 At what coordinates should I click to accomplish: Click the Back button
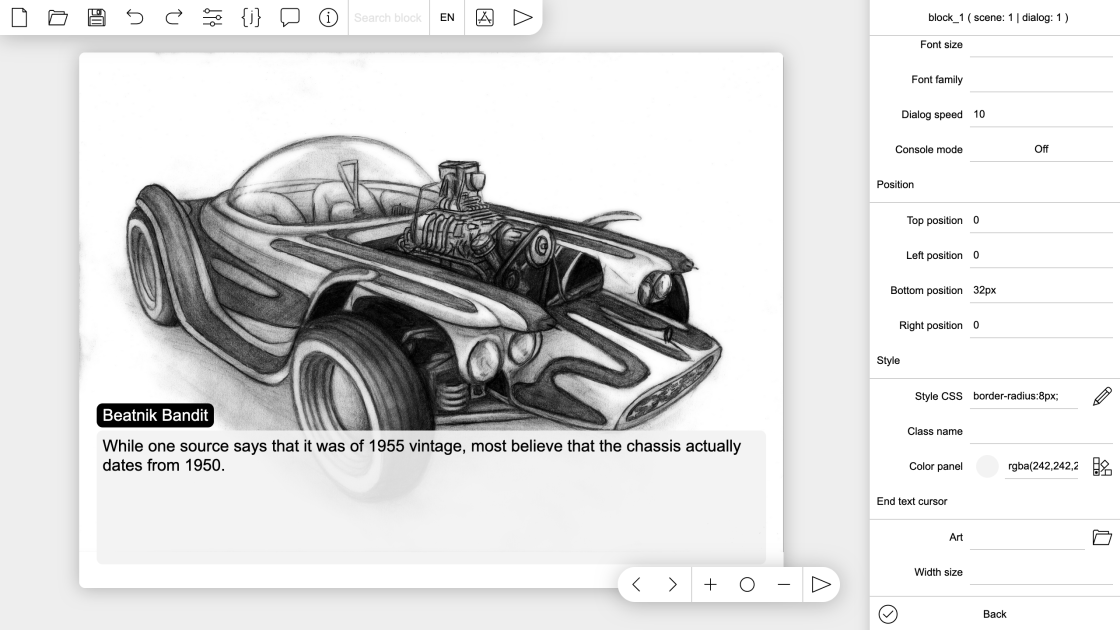(x=994, y=614)
